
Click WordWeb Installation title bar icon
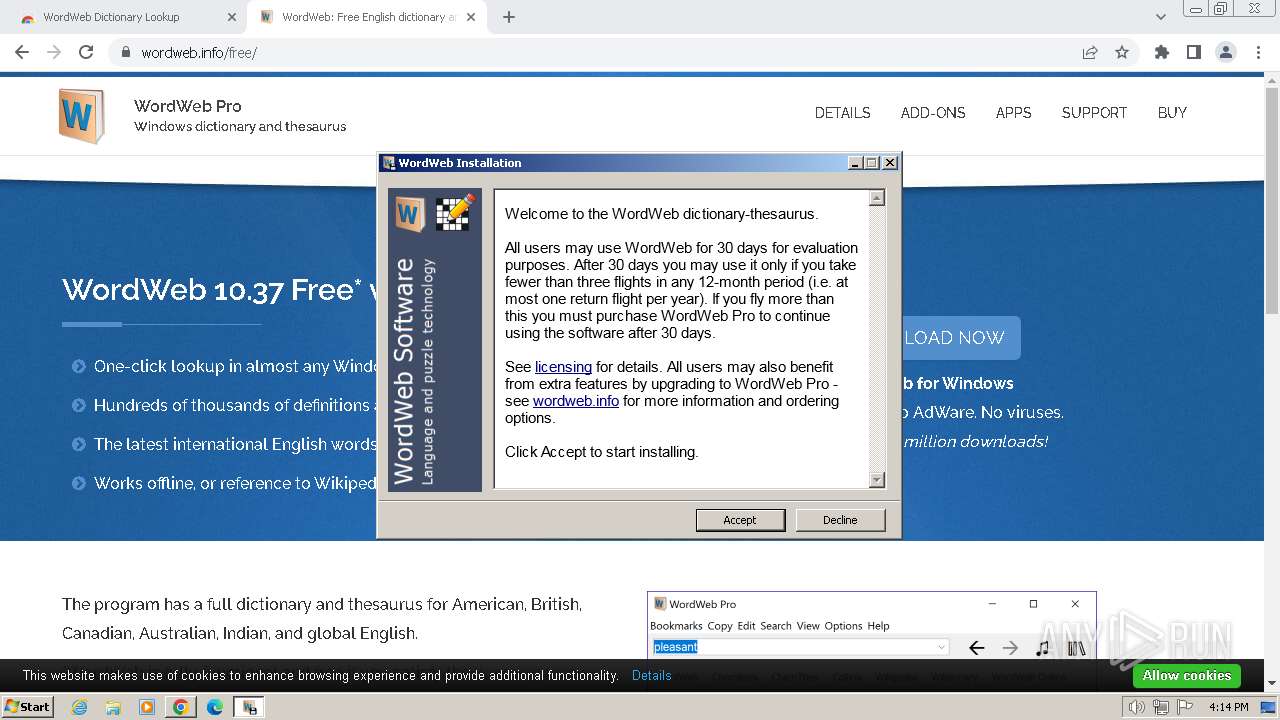coord(388,163)
